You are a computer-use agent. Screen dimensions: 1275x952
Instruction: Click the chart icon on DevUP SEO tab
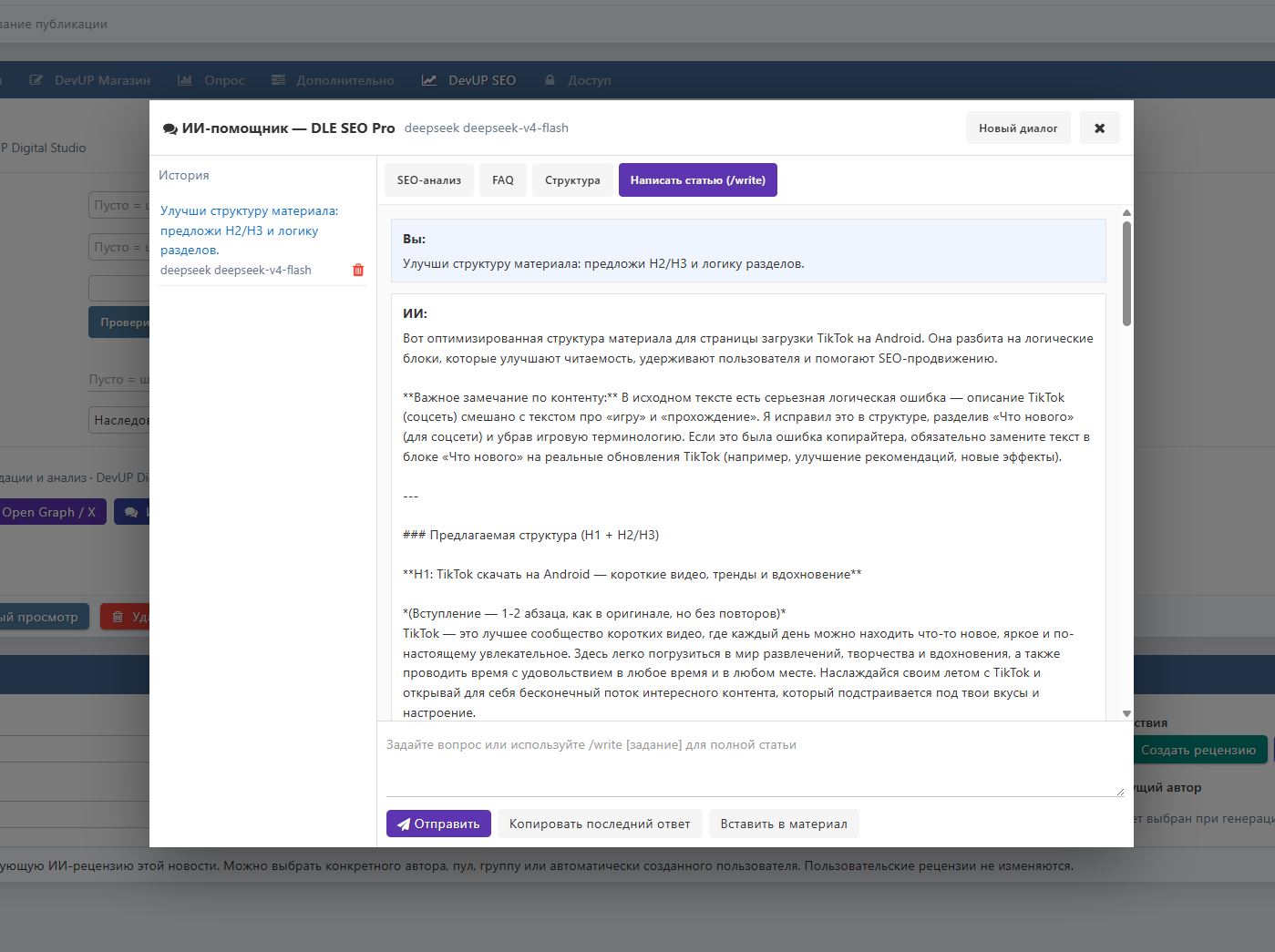coord(429,80)
